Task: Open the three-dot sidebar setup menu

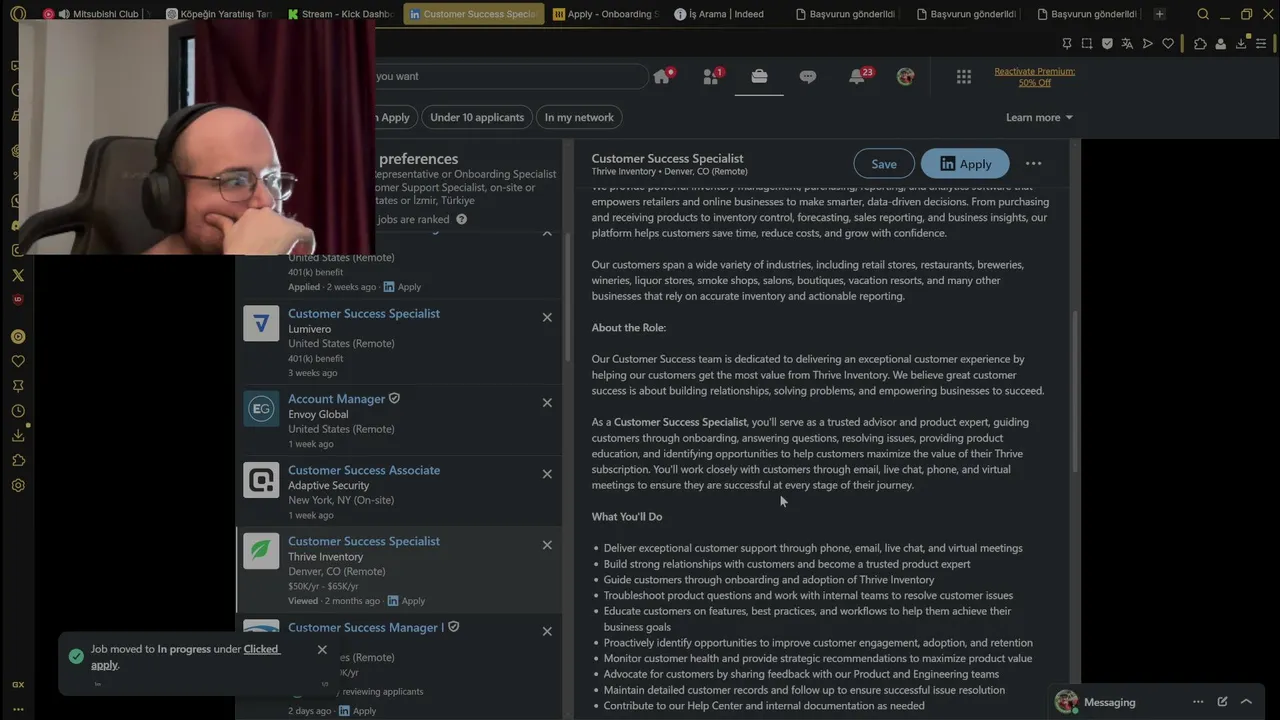Action: (18, 709)
